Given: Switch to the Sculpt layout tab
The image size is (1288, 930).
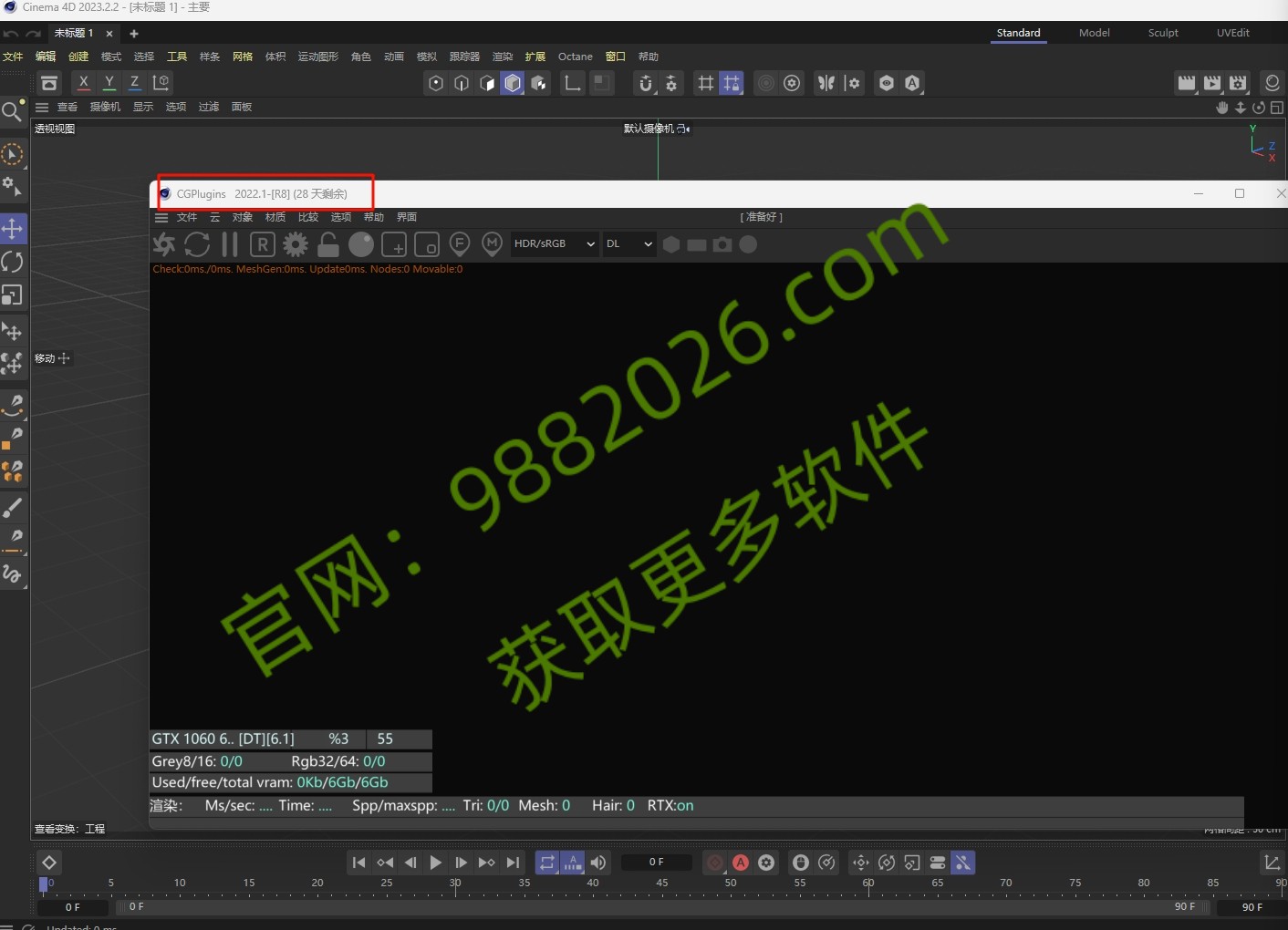Looking at the screenshot, I should pos(1163,33).
